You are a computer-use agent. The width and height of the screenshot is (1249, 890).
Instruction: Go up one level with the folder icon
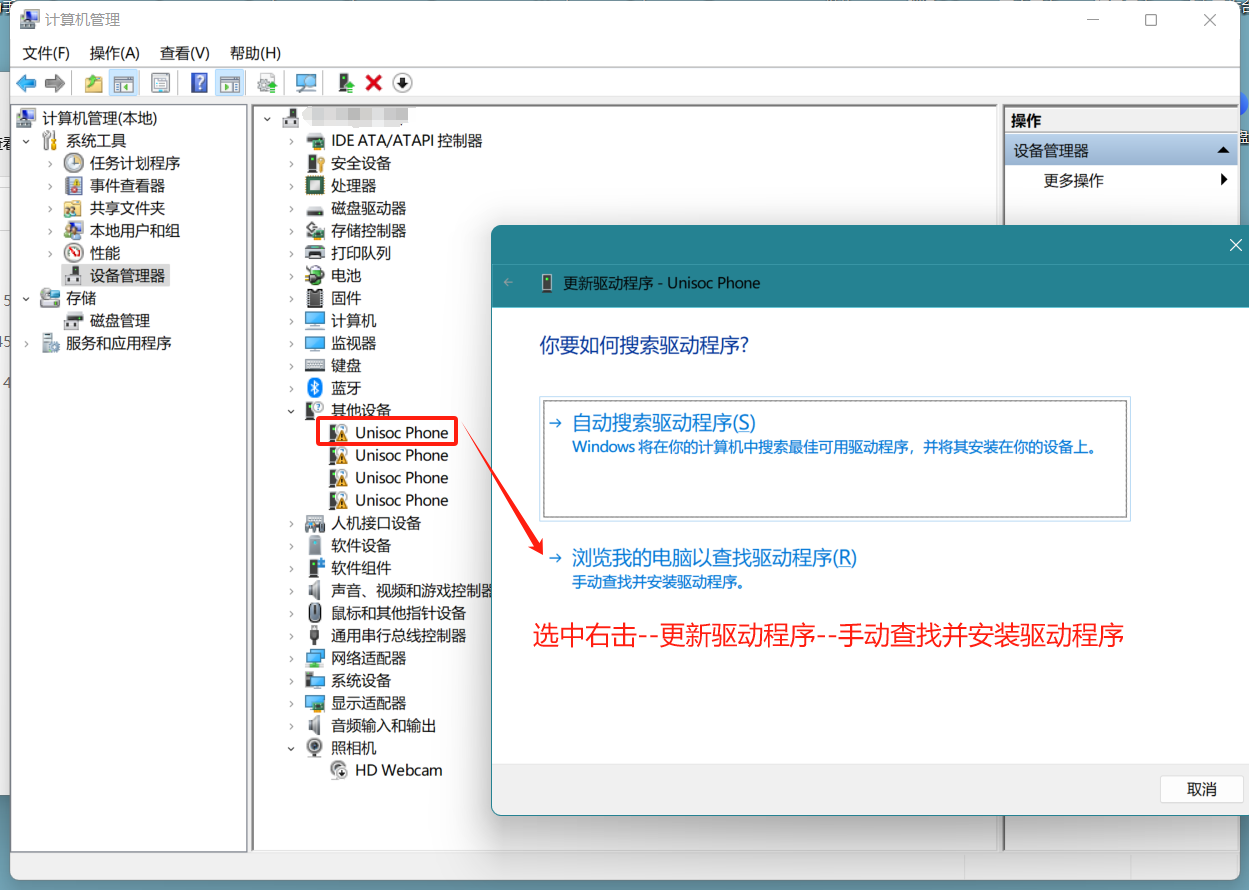[94, 83]
